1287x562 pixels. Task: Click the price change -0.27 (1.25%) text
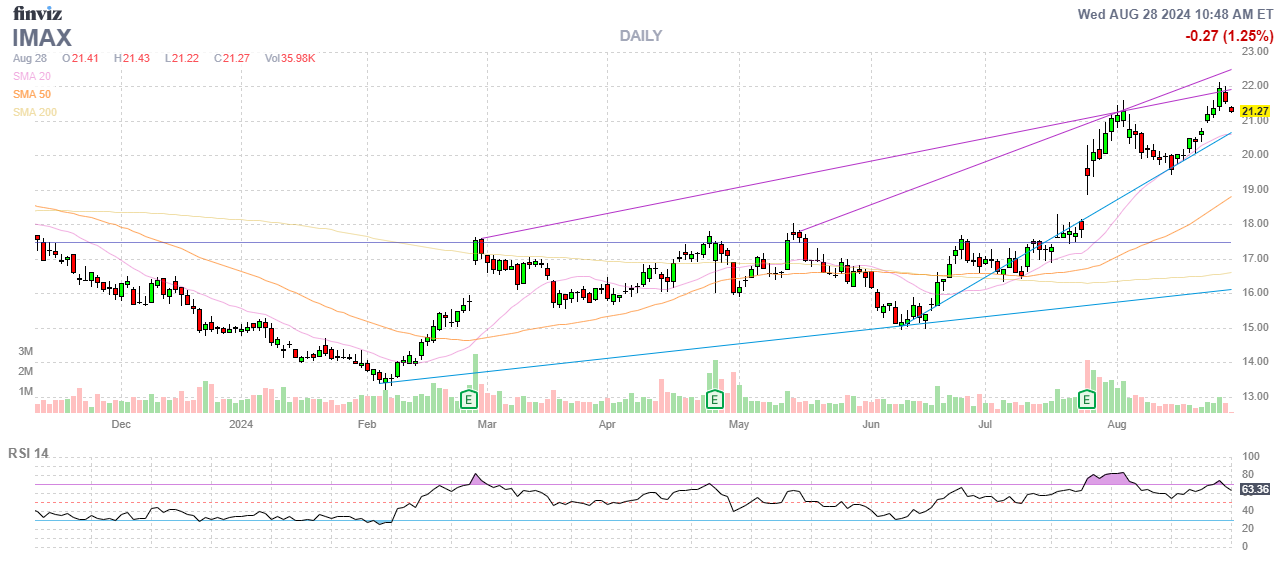point(1227,36)
